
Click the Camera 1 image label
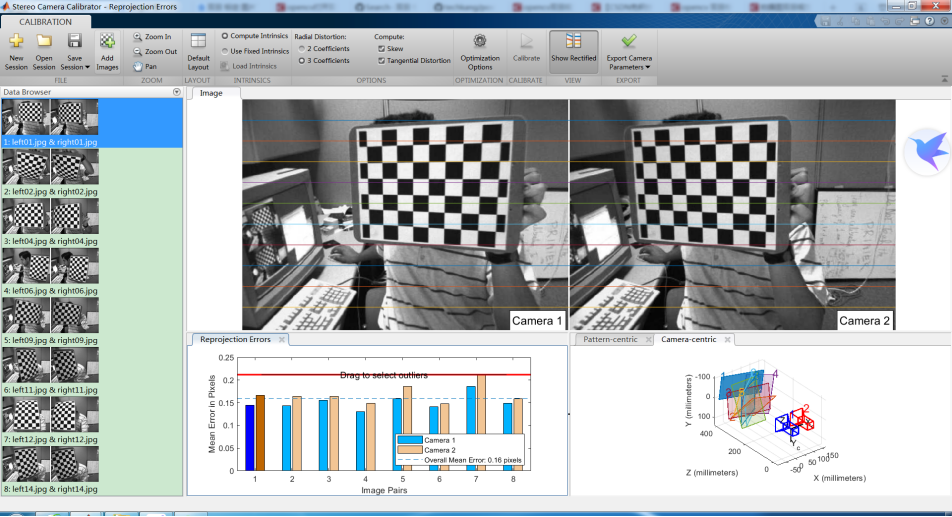(537, 320)
